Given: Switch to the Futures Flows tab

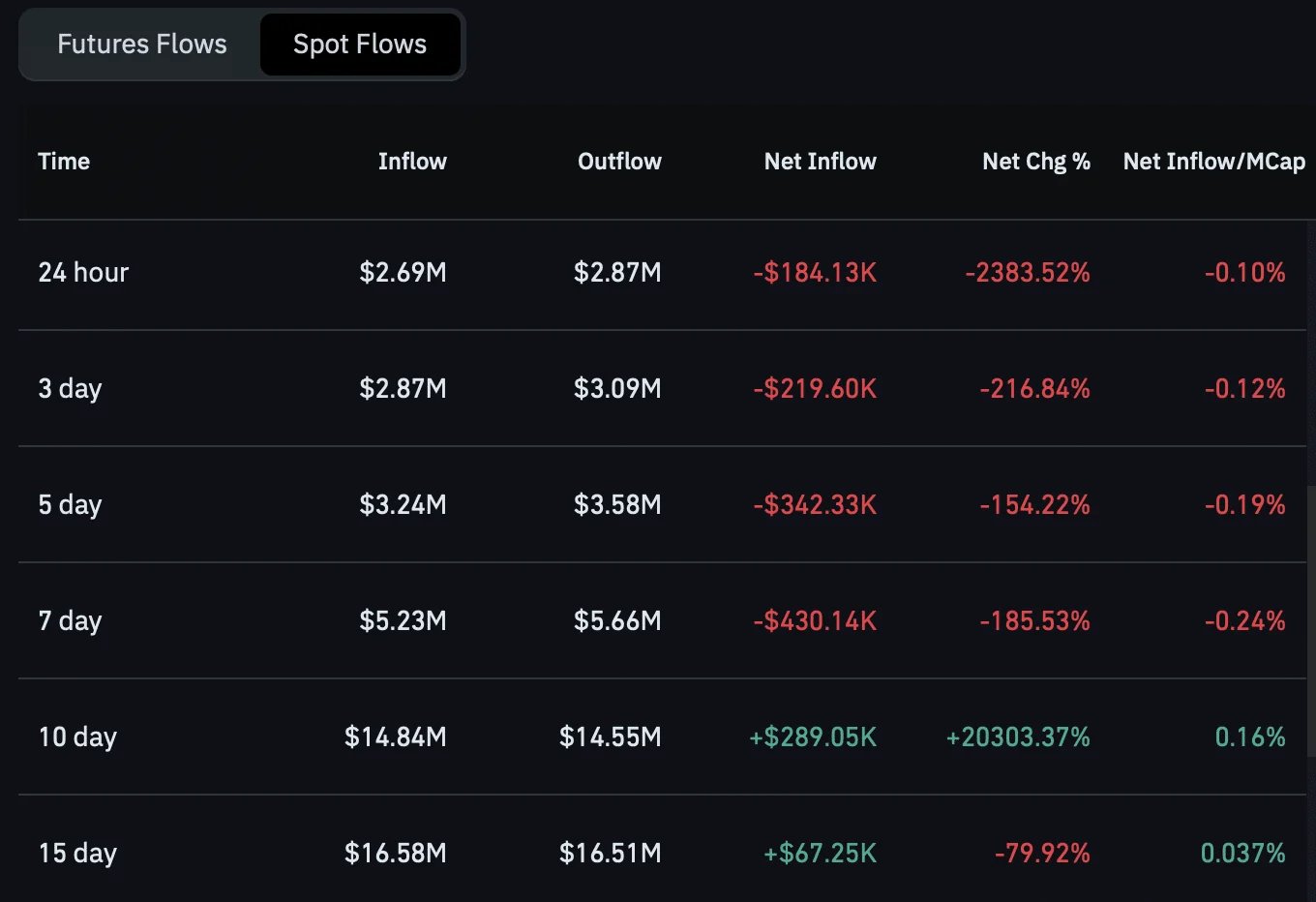Looking at the screenshot, I should pyautogui.click(x=142, y=45).
